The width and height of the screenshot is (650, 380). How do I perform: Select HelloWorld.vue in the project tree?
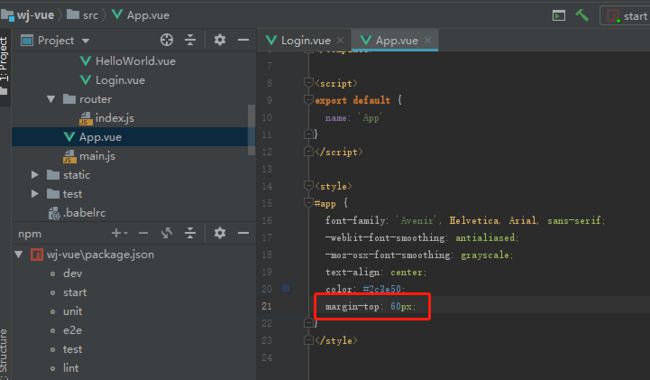pyautogui.click(x=128, y=61)
